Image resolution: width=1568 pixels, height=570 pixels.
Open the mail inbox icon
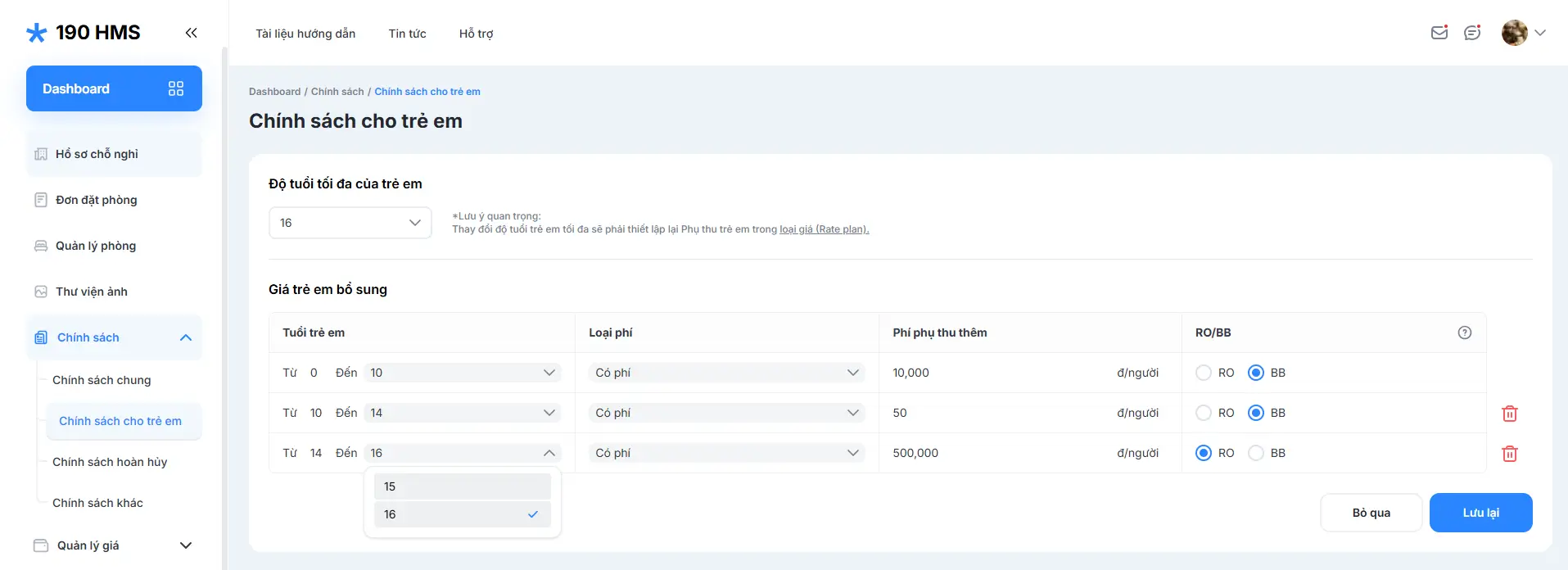click(x=1439, y=33)
